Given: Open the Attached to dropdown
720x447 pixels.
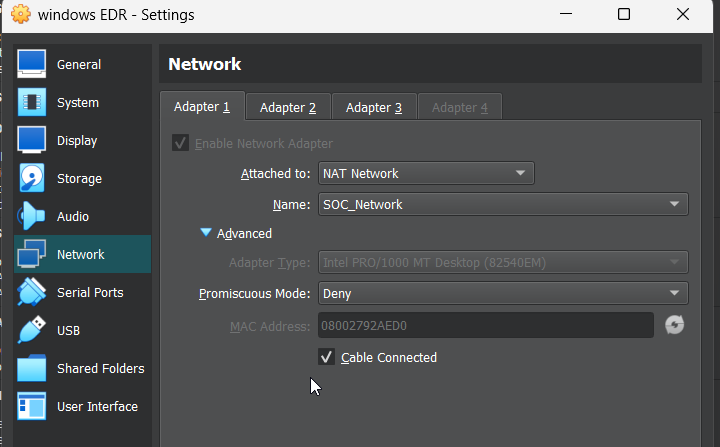Looking at the screenshot, I should click(x=426, y=174).
